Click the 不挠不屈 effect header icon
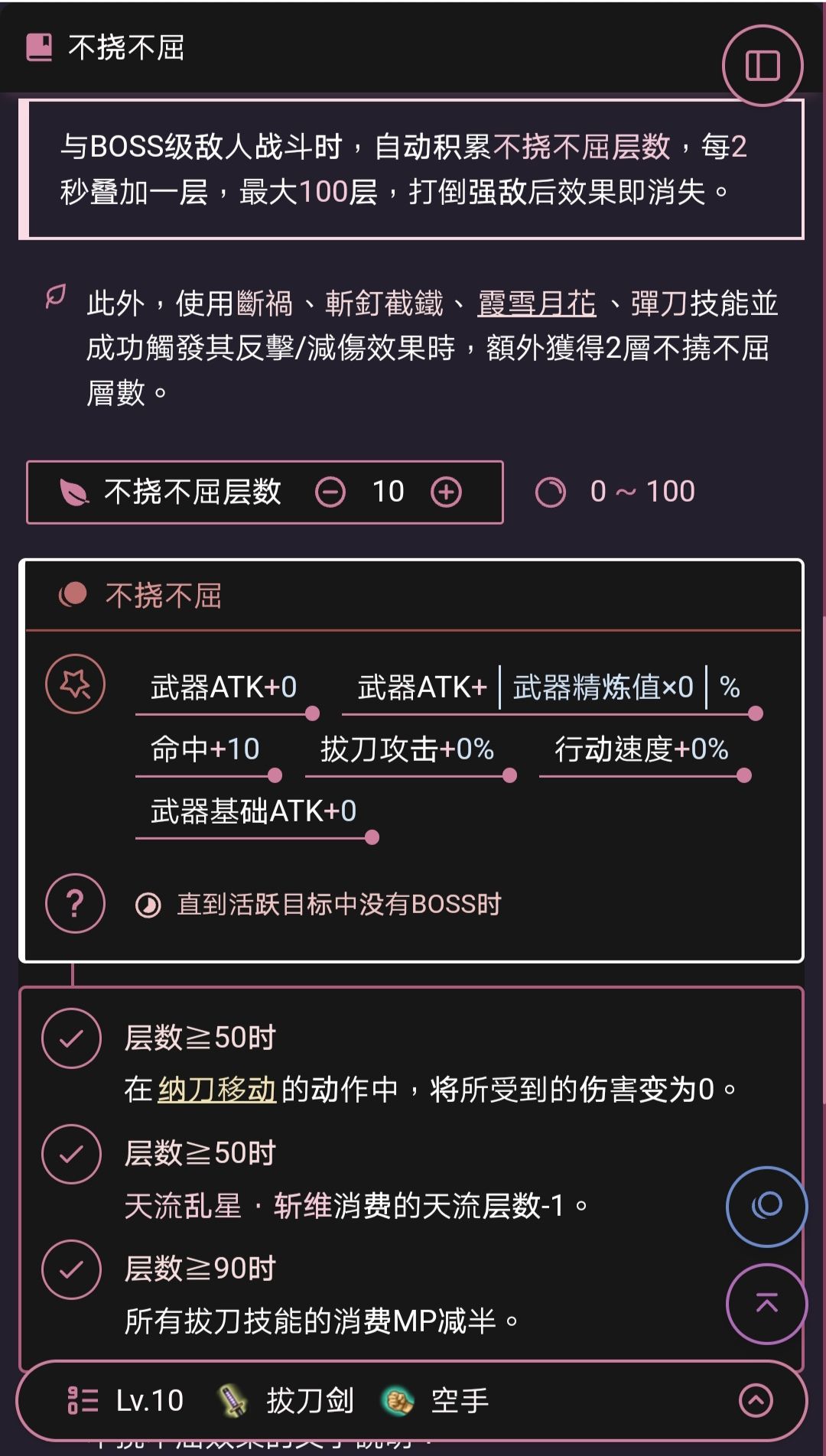Image resolution: width=826 pixels, height=1456 pixels. (x=73, y=595)
